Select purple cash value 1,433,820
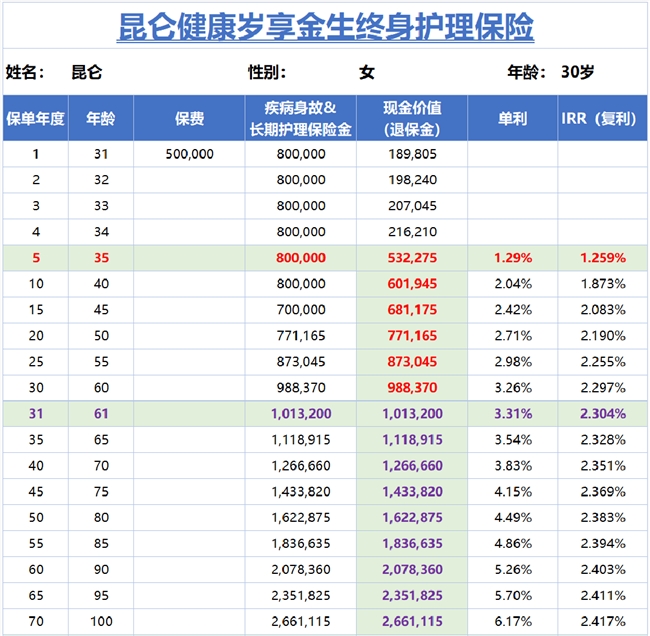This screenshot has width=650, height=636. [412, 492]
